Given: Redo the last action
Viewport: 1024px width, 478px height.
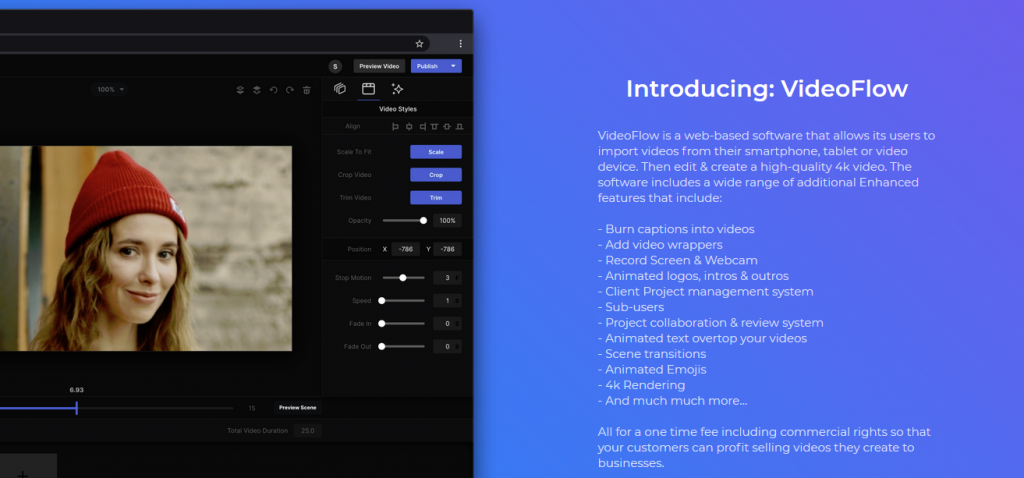Looking at the screenshot, I should pyautogui.click(x=290, y=90).
